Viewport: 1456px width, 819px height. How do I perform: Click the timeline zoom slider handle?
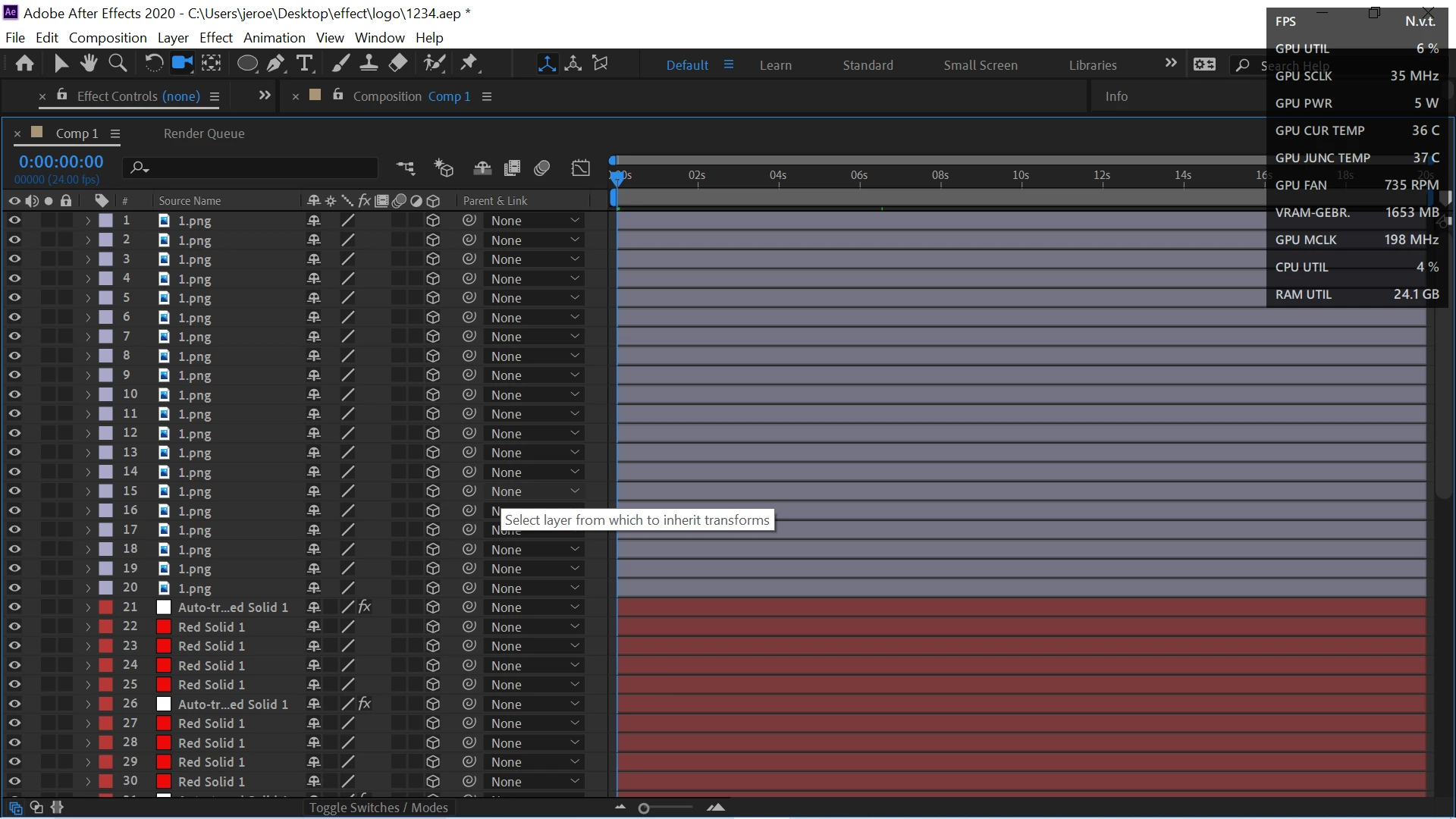click(x=644, y=808)
